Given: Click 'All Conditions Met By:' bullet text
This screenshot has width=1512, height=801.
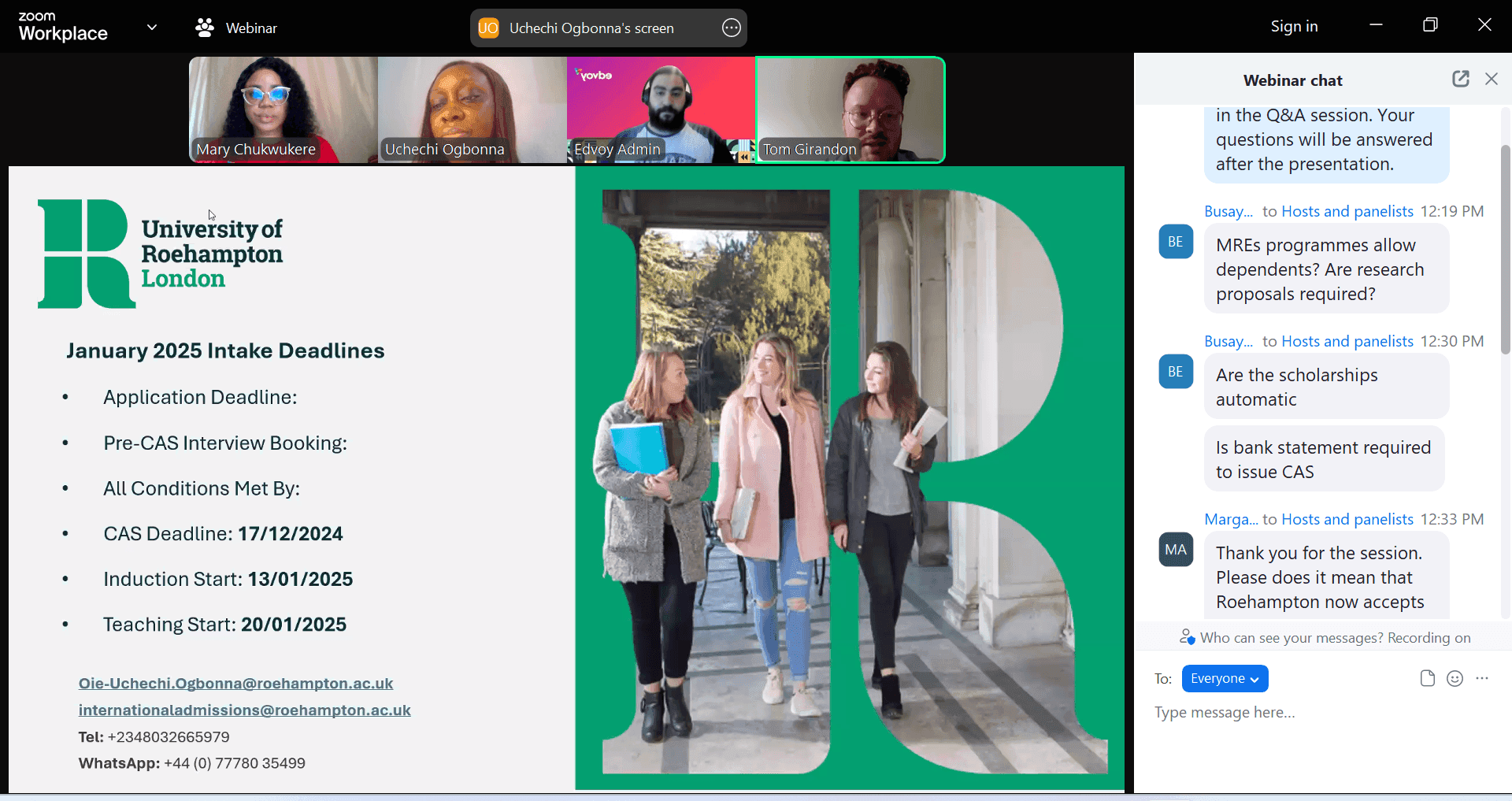Looking at the screenshot, I should (x=202, y=488).
